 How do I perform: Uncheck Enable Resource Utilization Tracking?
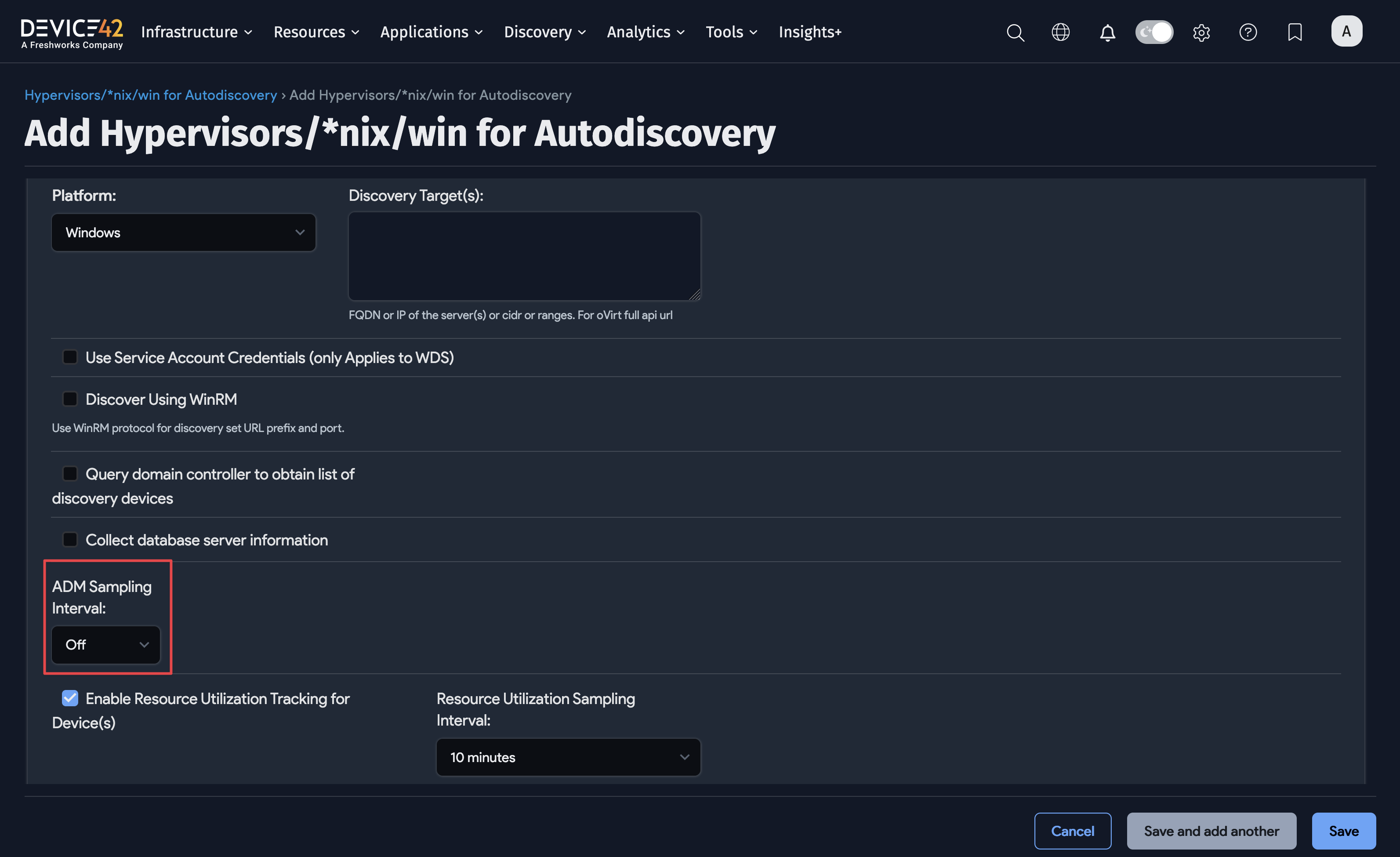pyautogui.click(x=70, y=698)
